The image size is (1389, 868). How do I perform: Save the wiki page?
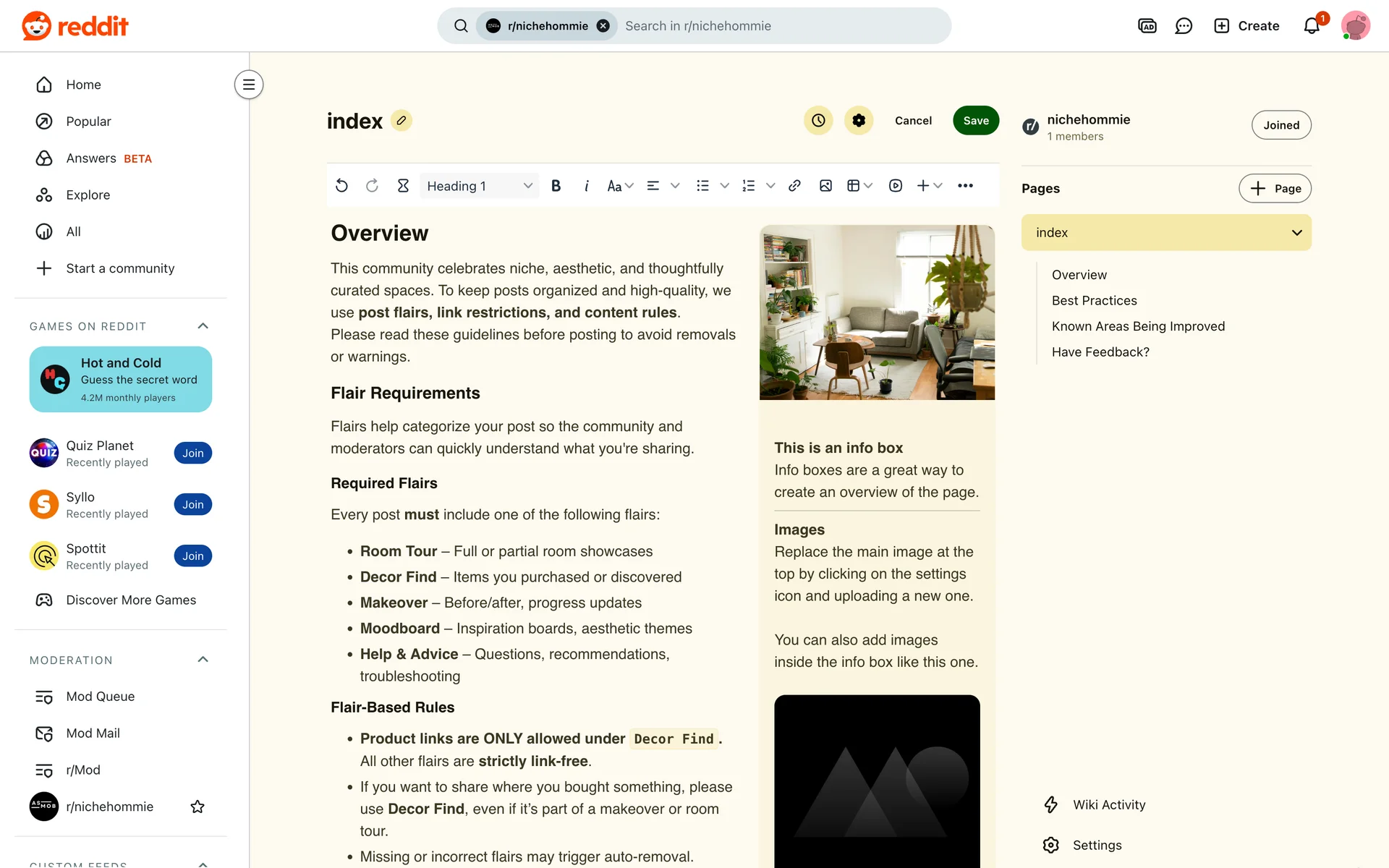click(975, 120)
